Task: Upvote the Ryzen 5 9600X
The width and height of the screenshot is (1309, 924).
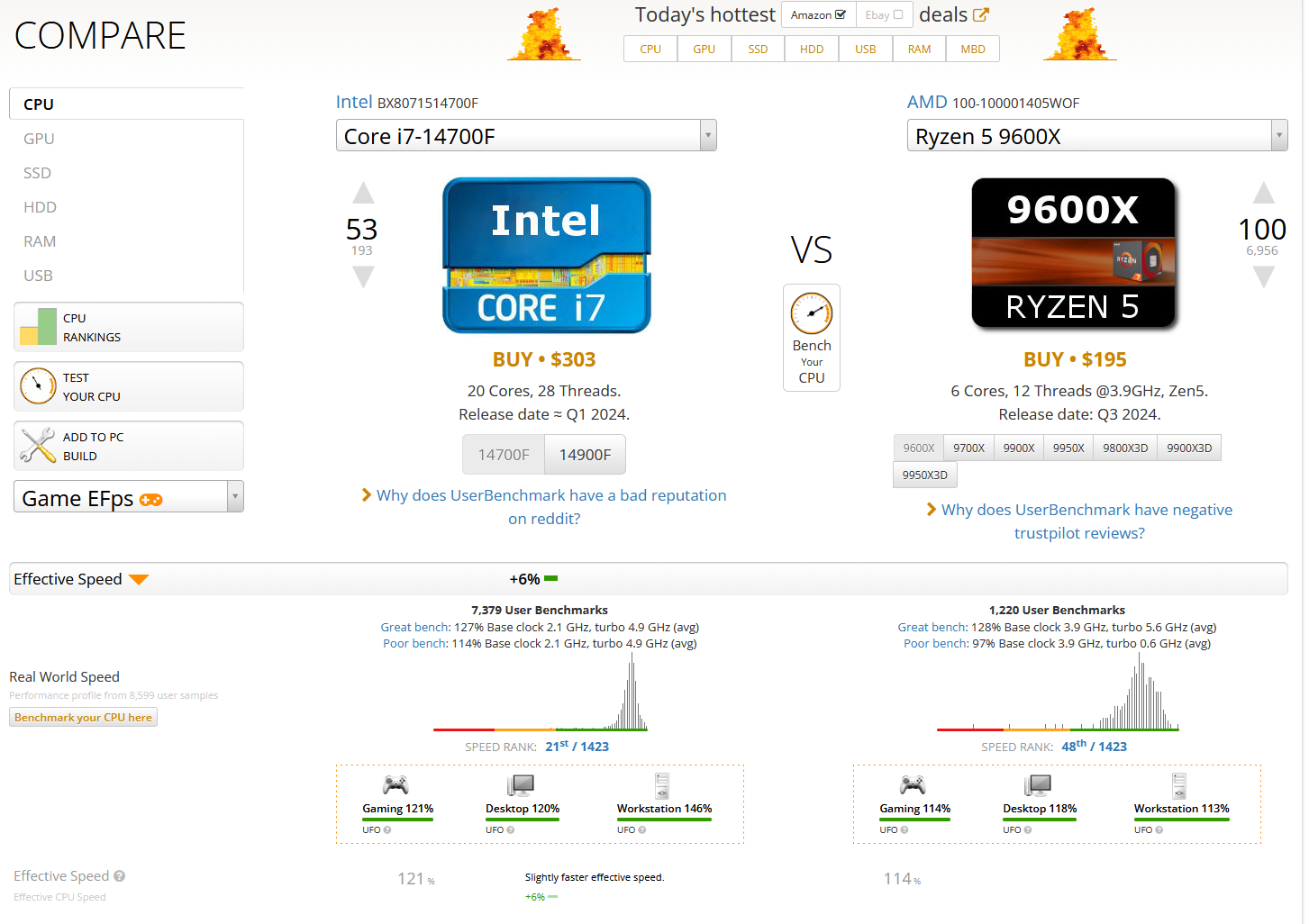Action: click(x=1264, y=193)
